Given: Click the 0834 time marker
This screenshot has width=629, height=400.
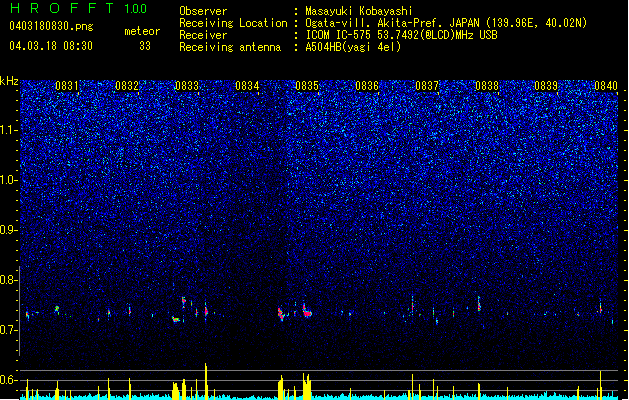Looking at the screenshot, I should (x=247, y=86).
